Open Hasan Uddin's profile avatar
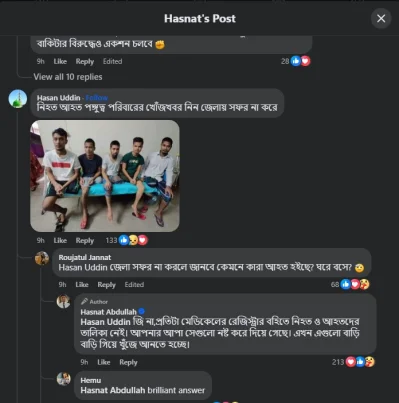399x403 pixels. coord(18,99)
